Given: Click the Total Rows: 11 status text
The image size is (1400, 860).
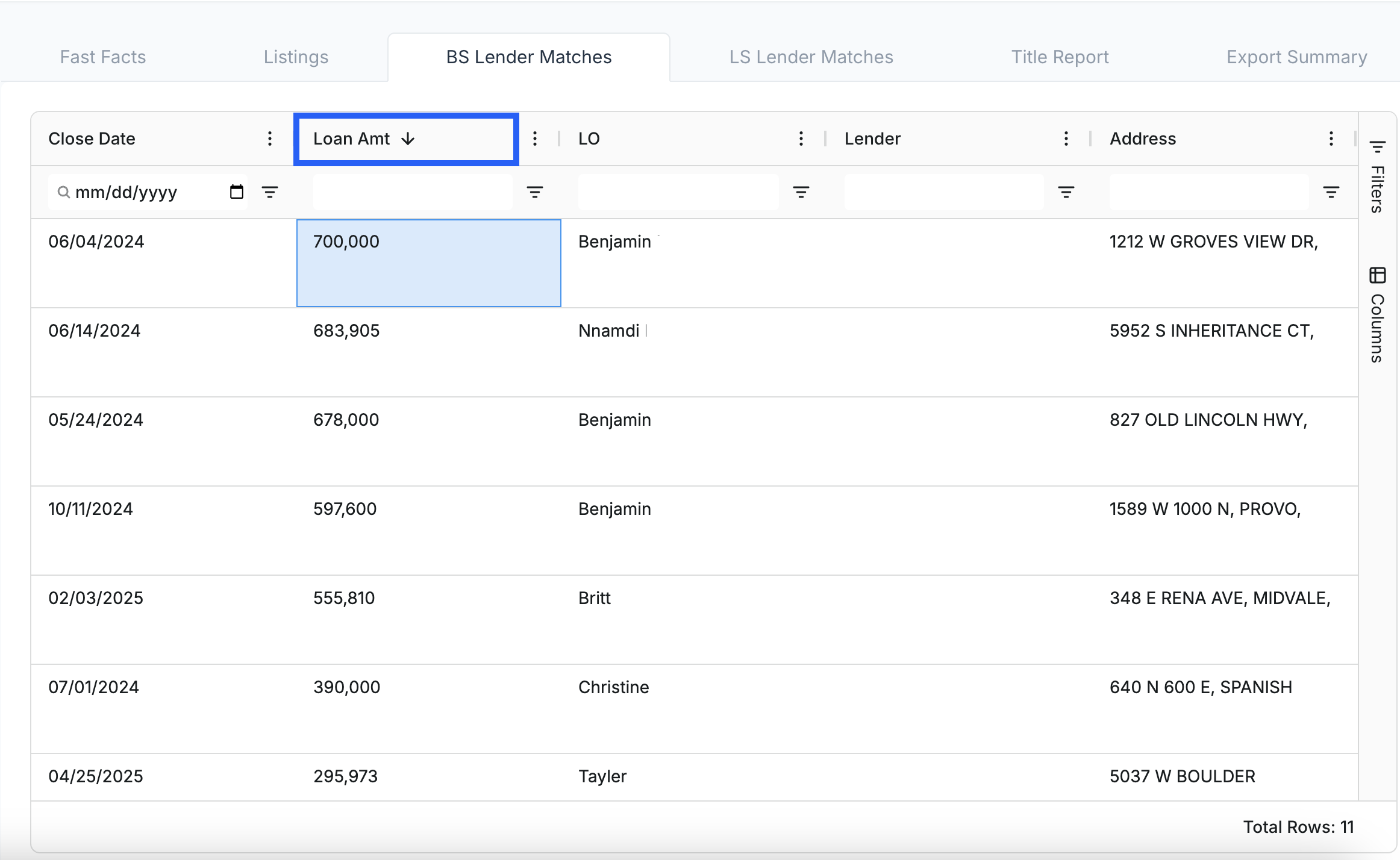Looking at the screenshot, I should point(1298,827).
